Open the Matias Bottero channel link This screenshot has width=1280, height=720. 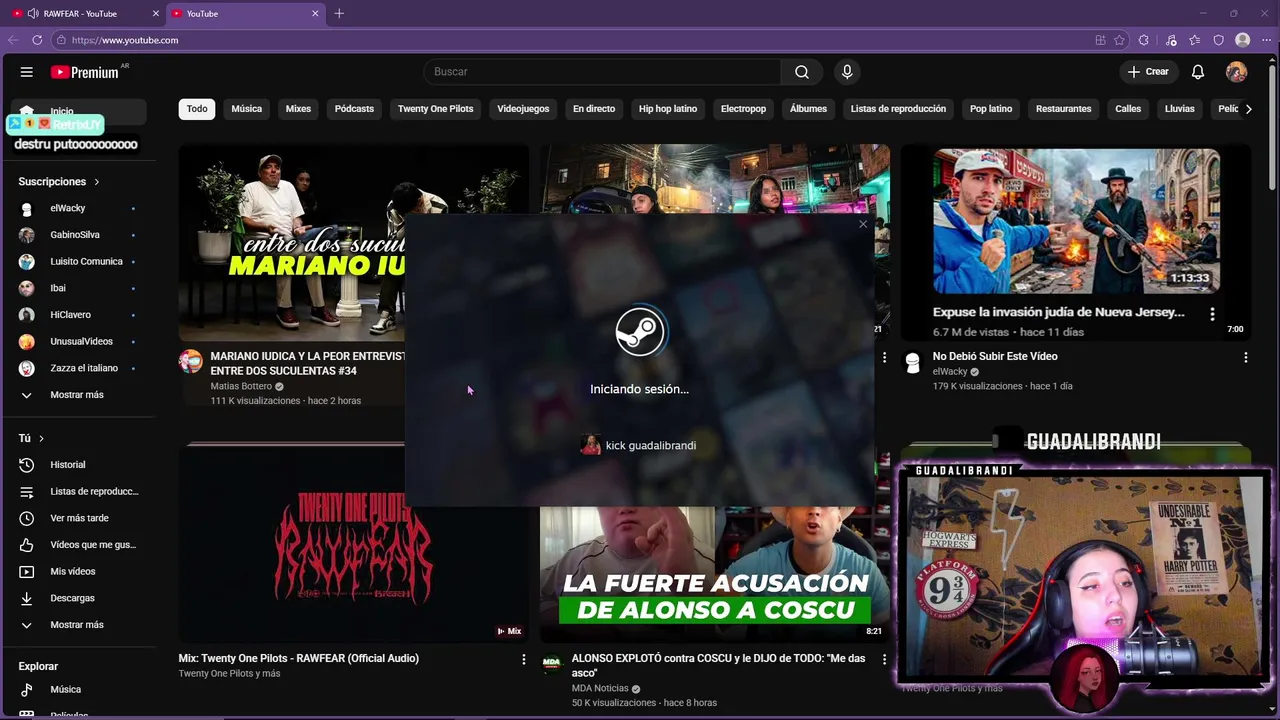pyautogui.click(x=241, y=386)
